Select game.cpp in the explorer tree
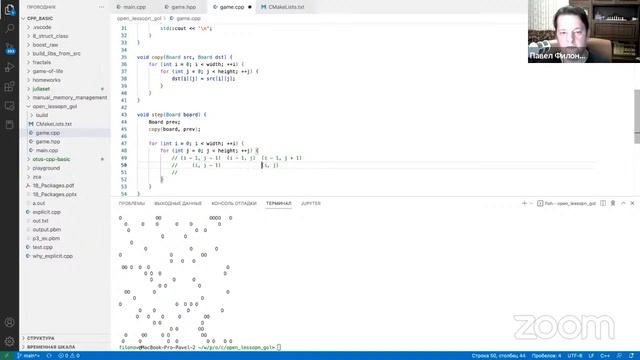Image resolution: width=640 pixels, height=360 pixels. pyautogui.click(x=47, y=133)
